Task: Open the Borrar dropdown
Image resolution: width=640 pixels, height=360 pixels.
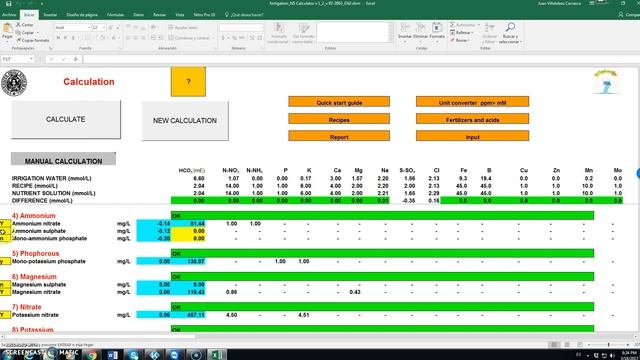Action: [460, 40]
